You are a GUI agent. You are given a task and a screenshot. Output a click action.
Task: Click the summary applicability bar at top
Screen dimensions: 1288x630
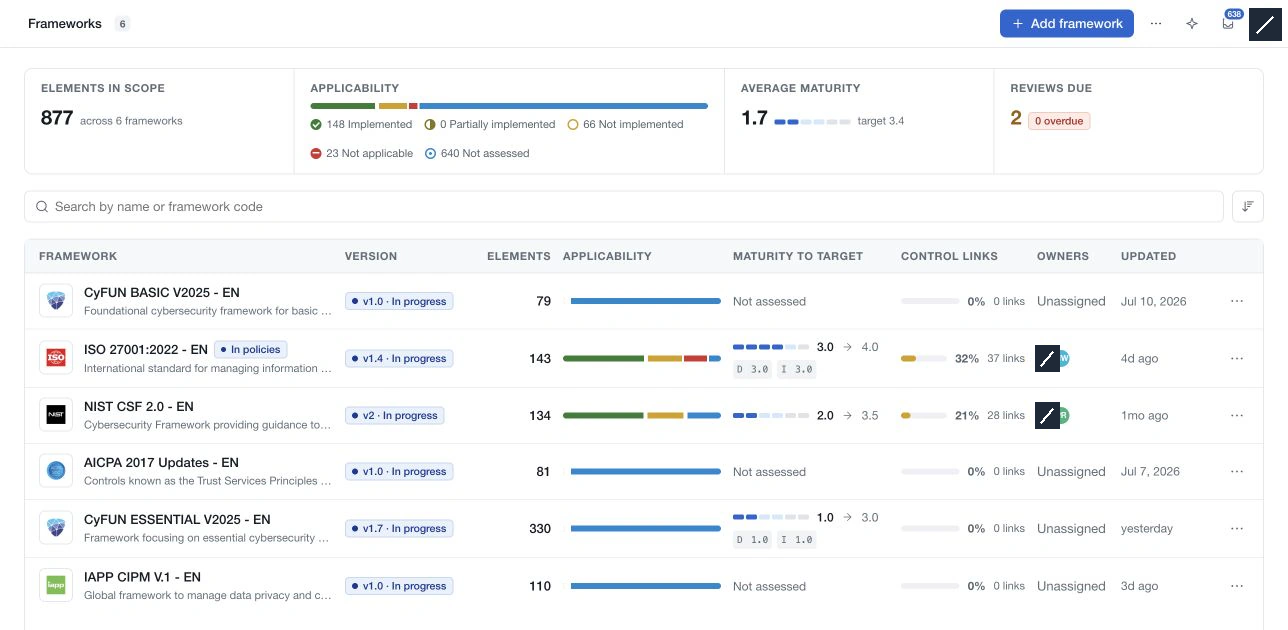pyautogui.click(x=509, y=106)
